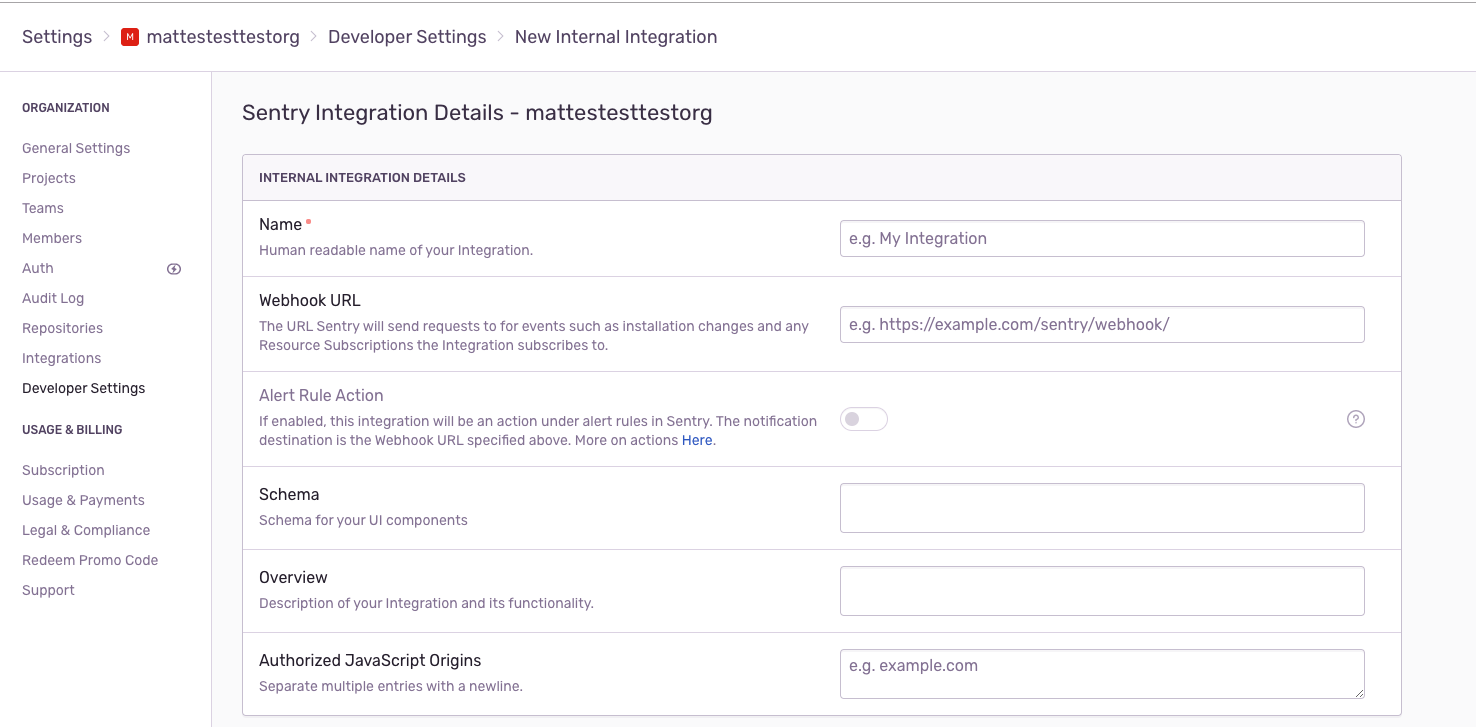
Task: Enable the Alert Rule Action toggle
Action: (x=863, y=419)
